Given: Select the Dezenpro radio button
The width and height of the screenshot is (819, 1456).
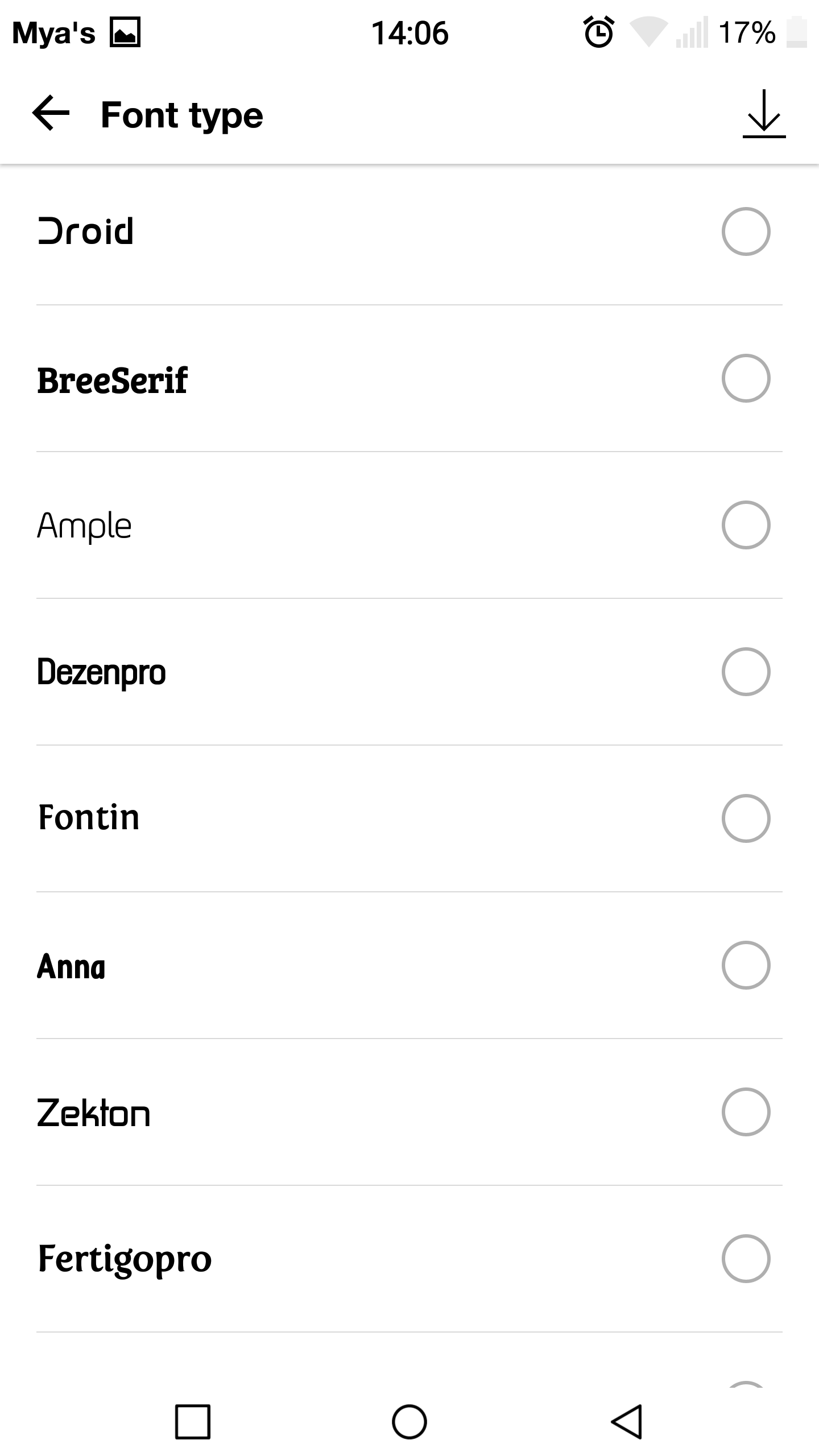Looking at the screenshot, I should coord(746,672).
